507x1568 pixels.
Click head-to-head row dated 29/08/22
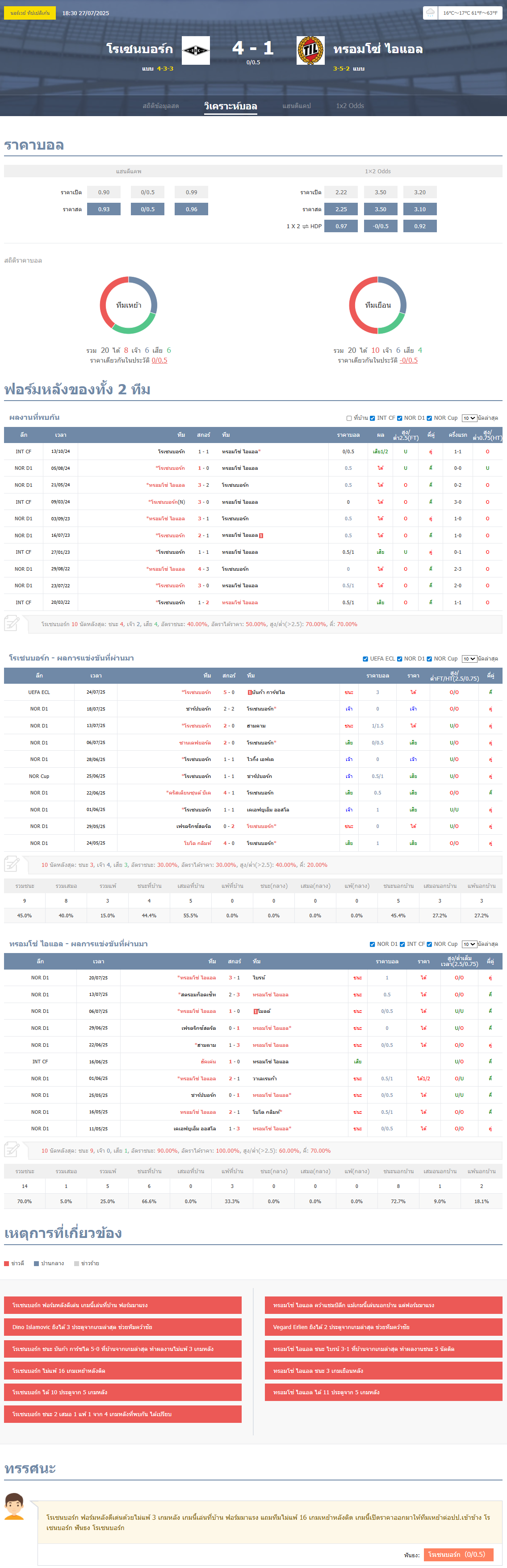click(253, 569)
